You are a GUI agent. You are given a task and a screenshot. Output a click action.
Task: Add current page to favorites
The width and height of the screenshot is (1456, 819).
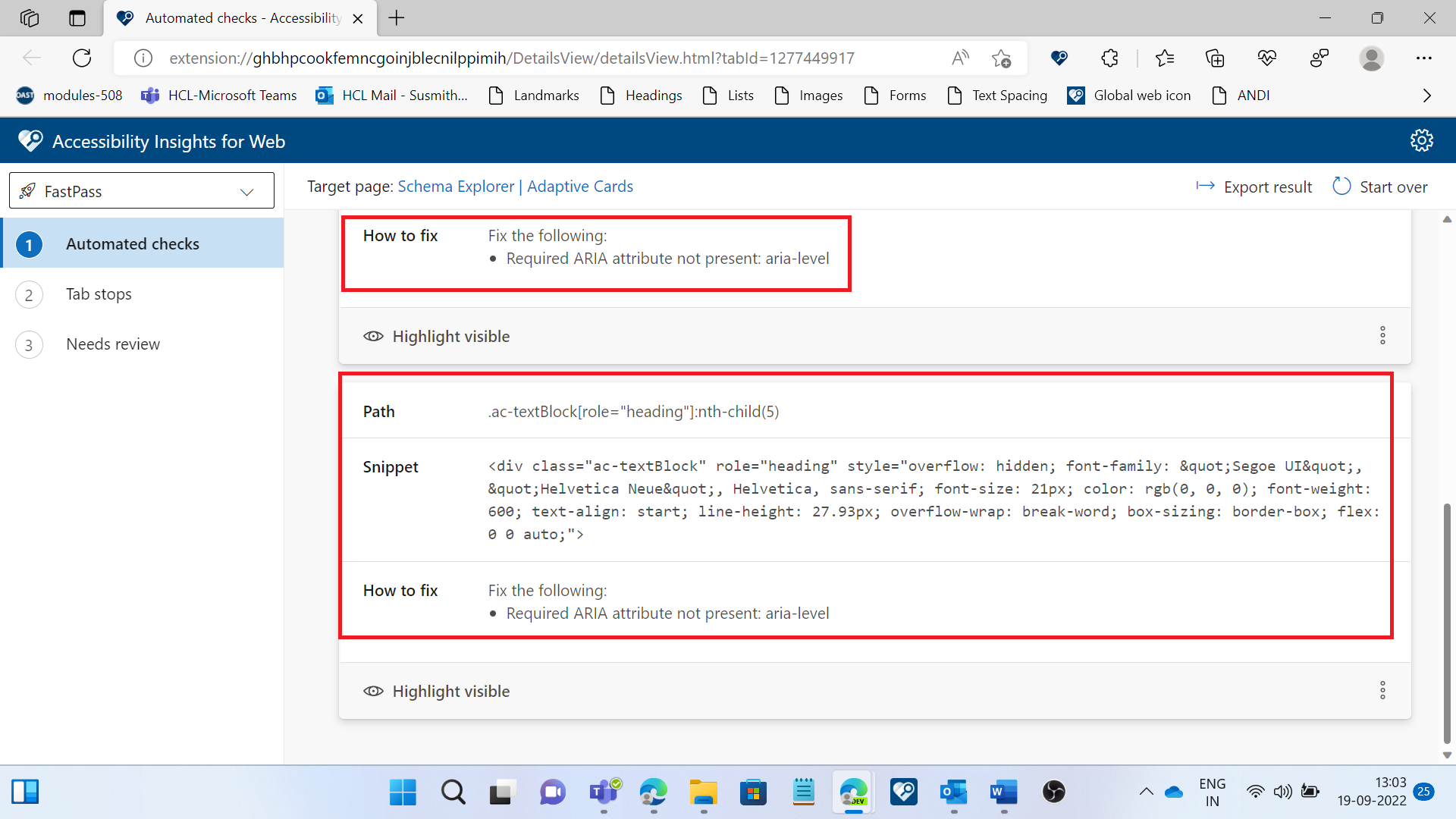tap(1003, 58)
